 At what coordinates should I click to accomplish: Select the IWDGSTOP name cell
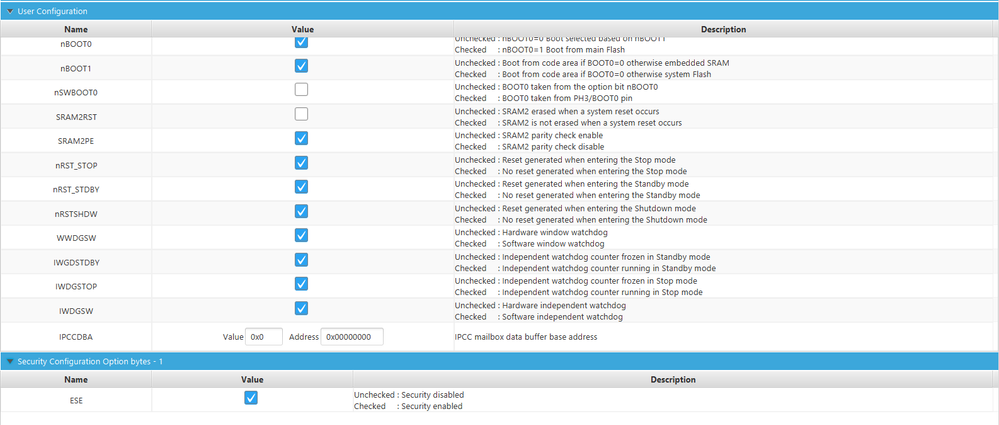tap(76, 286)
